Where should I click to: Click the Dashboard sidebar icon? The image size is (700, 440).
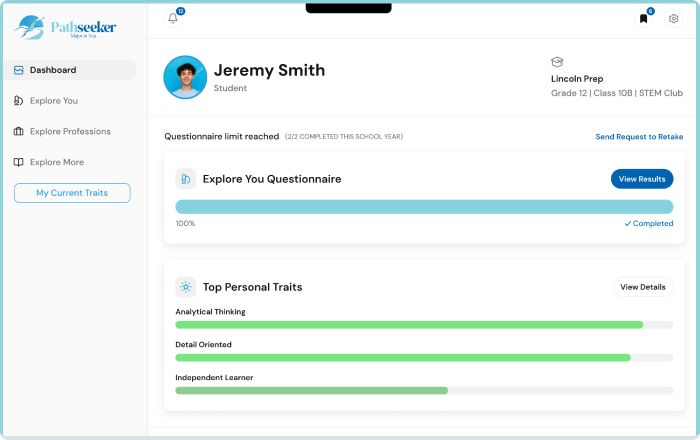[18, 70]
